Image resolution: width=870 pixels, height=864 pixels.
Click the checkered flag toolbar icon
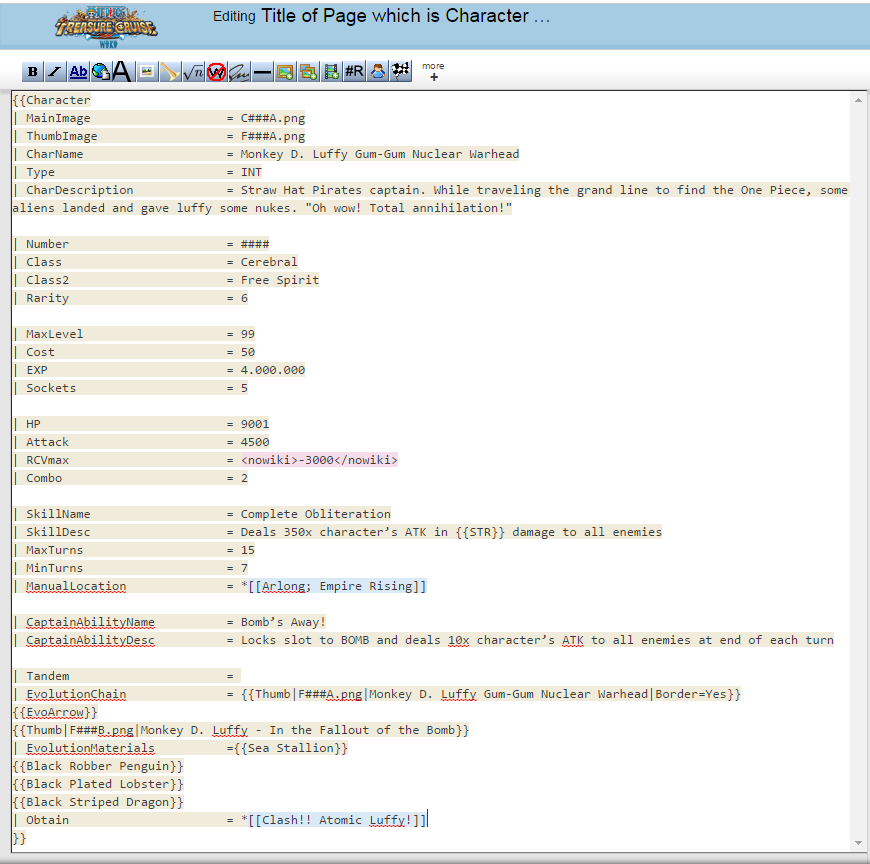(x=401, y=72)
